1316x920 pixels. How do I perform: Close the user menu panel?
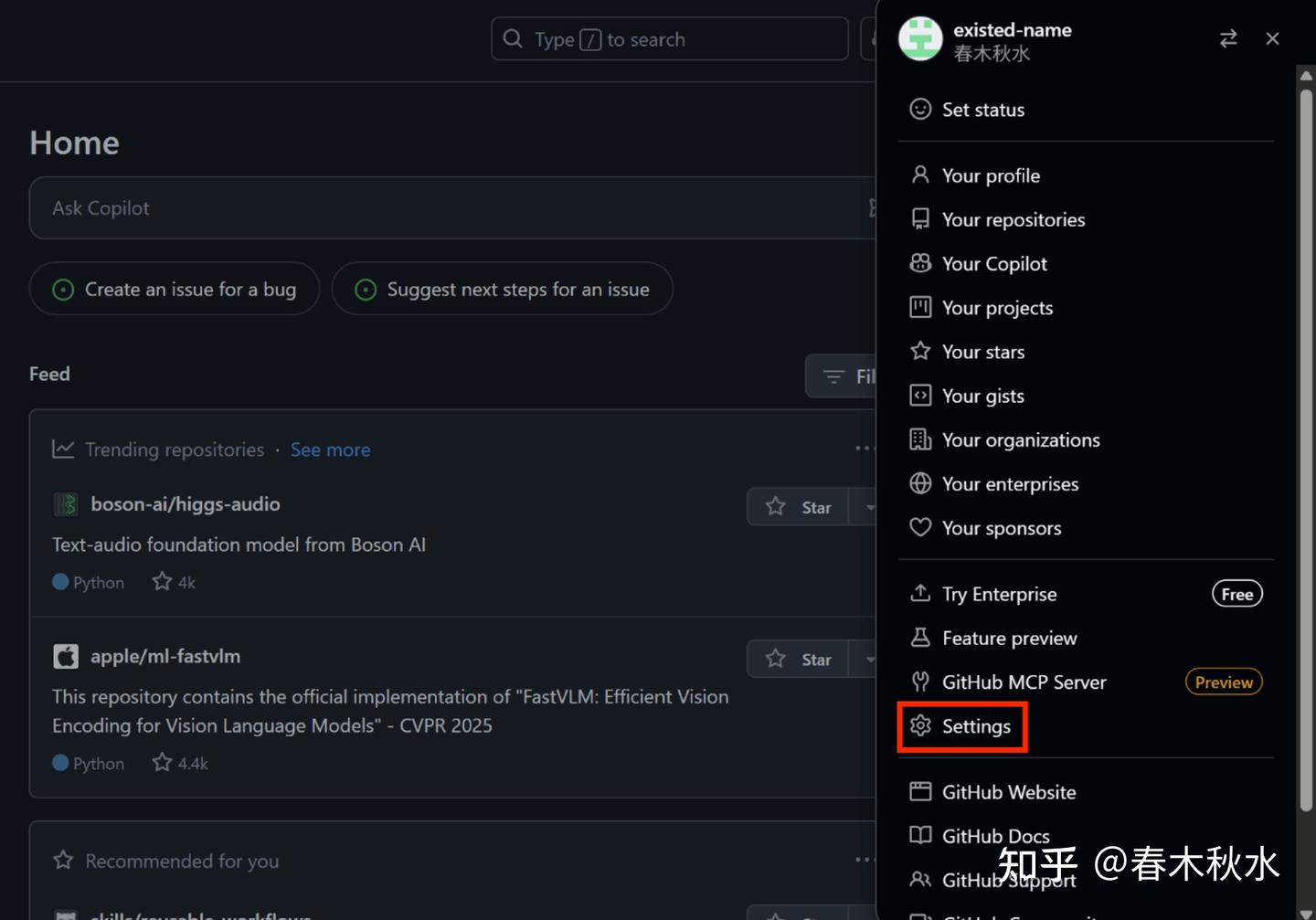1272,38
